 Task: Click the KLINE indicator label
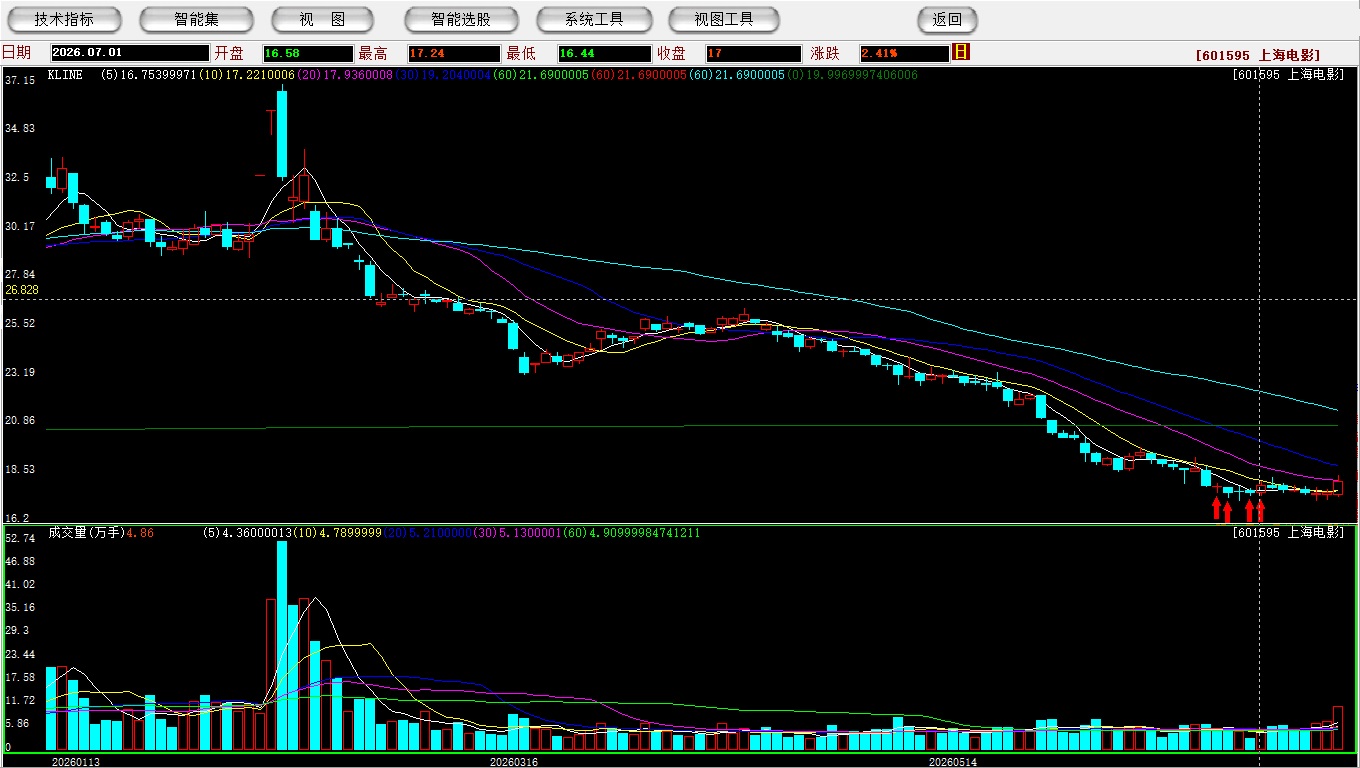click(65, 75)
